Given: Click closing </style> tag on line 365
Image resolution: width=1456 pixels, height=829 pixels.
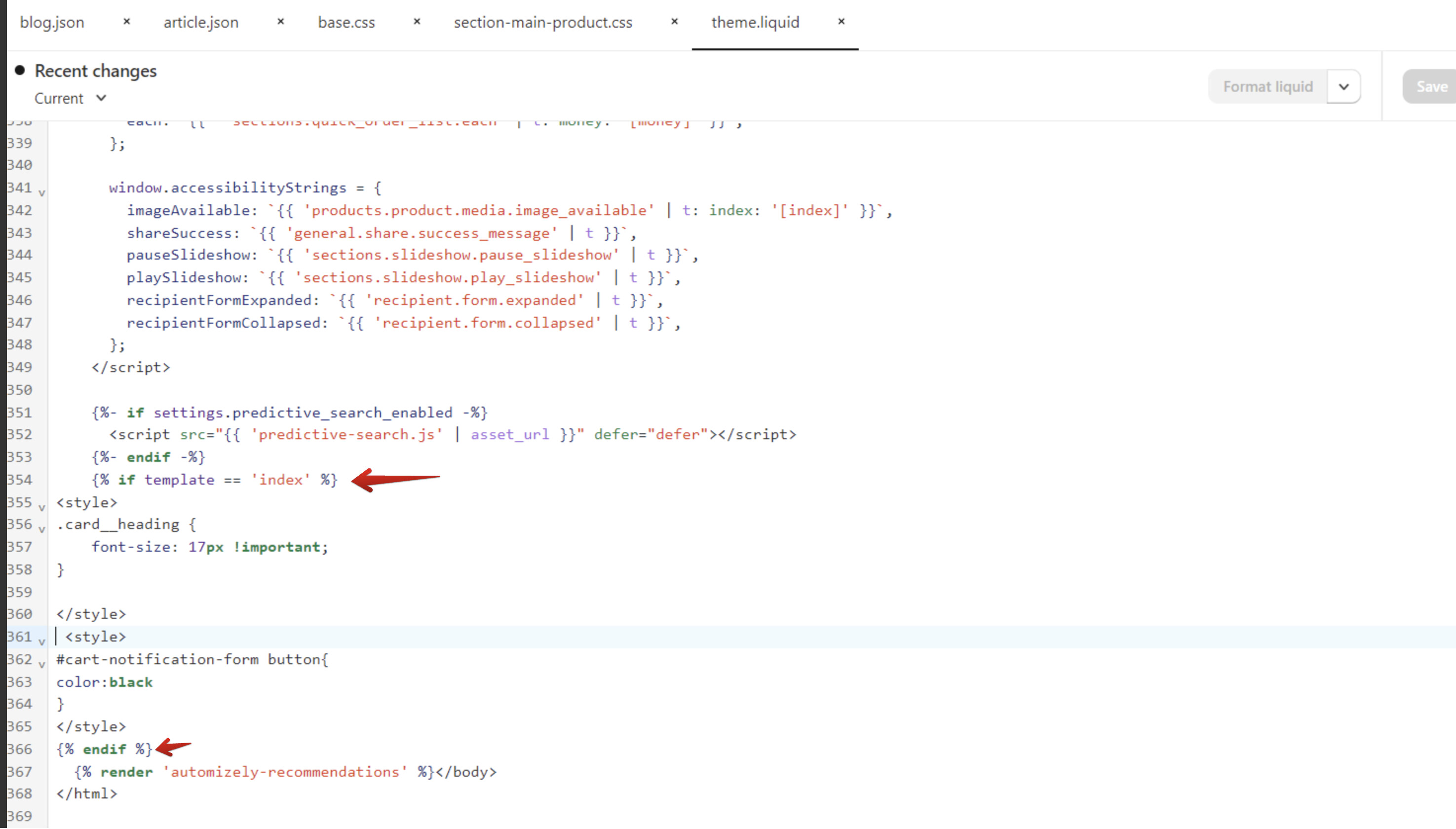Looking at the screenshot, I should (x=91, y=726).
